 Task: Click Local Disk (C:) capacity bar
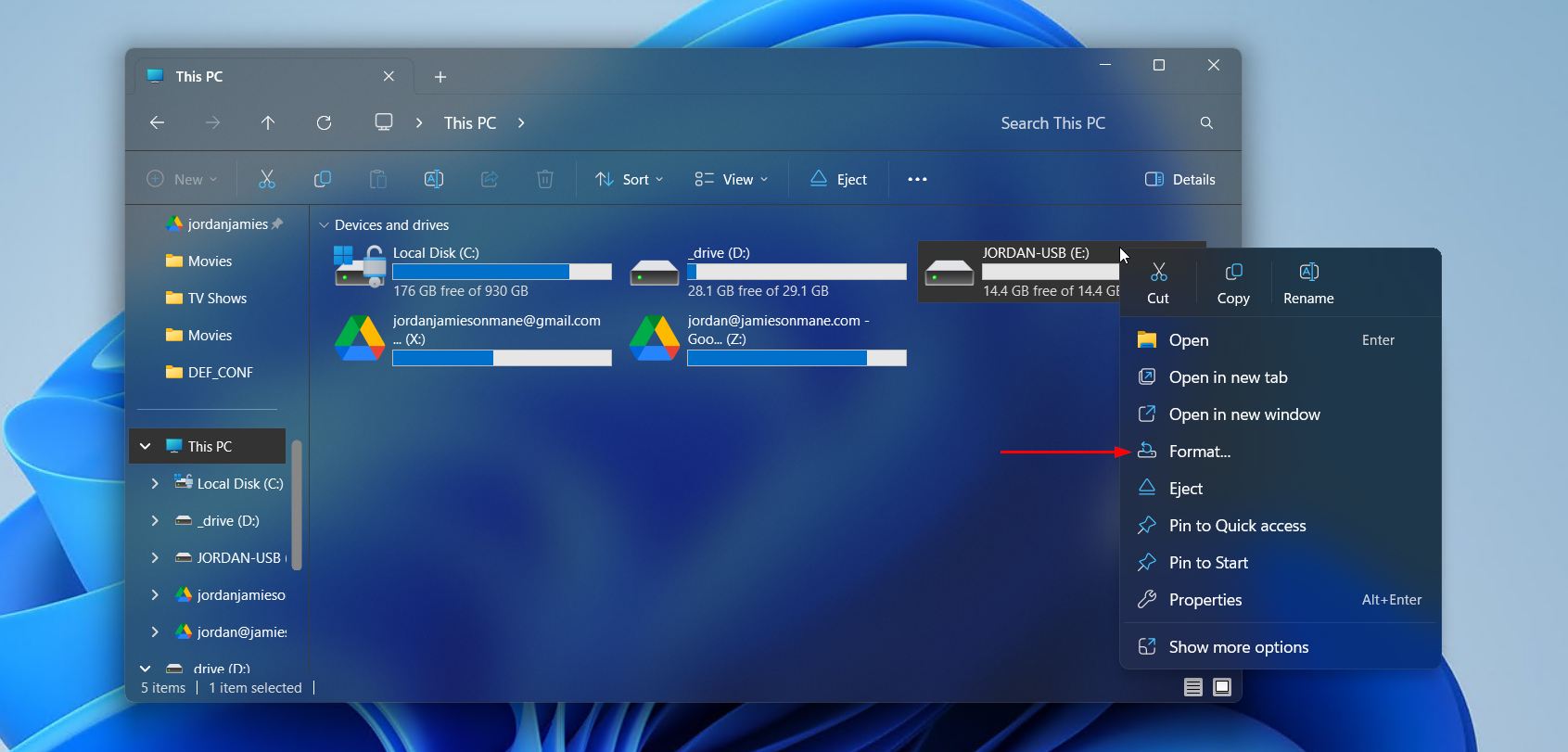[502, 272]
